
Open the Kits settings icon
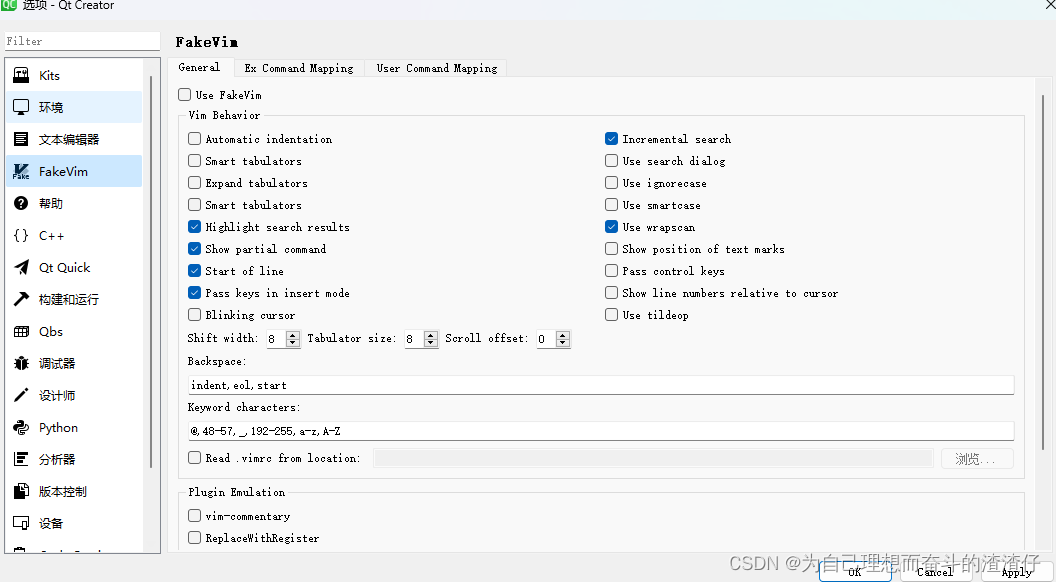tap(22, 75)
